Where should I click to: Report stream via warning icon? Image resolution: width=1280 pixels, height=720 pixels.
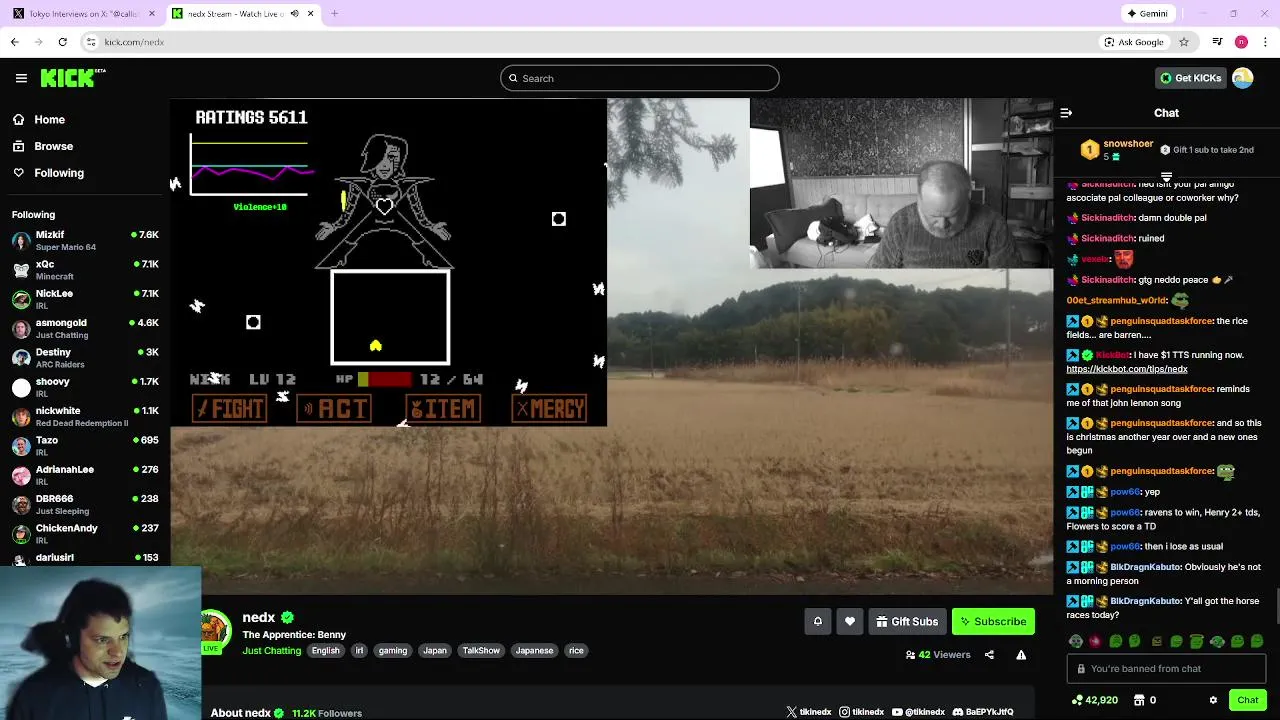(1021, 655)
